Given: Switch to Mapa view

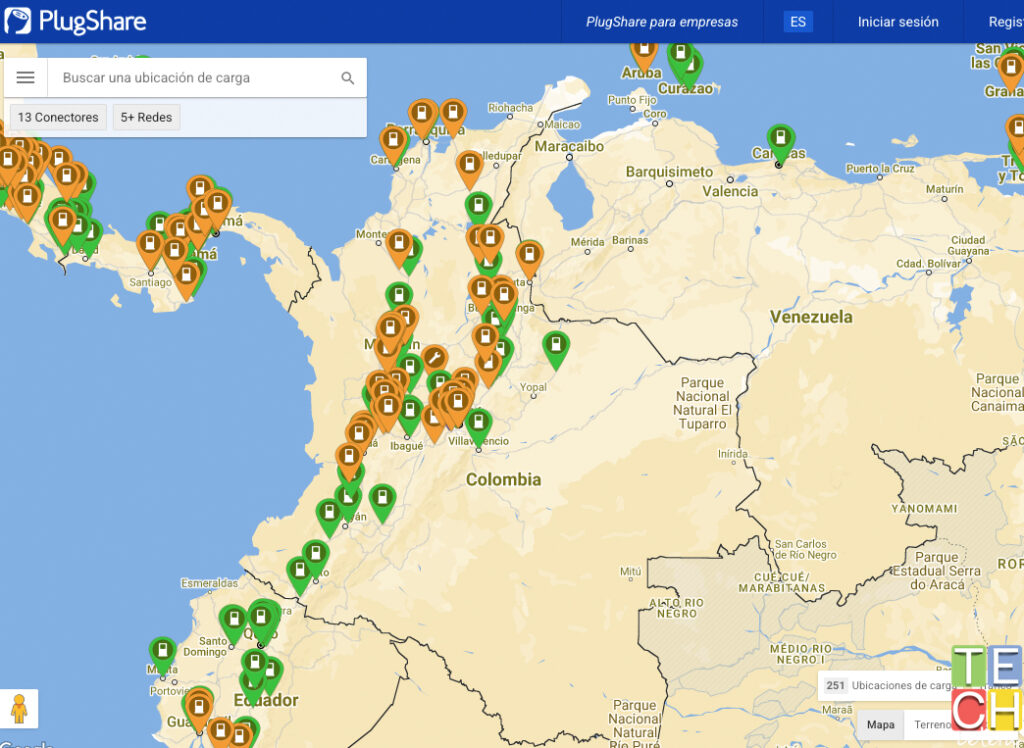Looking at the screenshot, I should 880,725.
